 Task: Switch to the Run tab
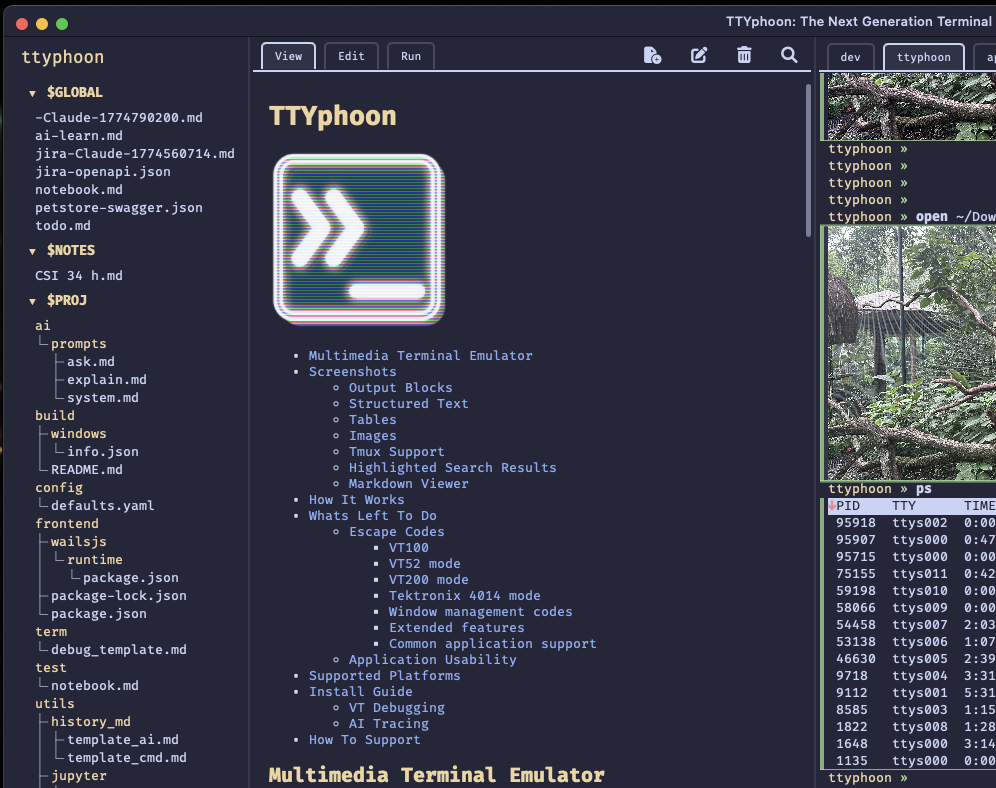pyautogui.click(x=411, y=56)
